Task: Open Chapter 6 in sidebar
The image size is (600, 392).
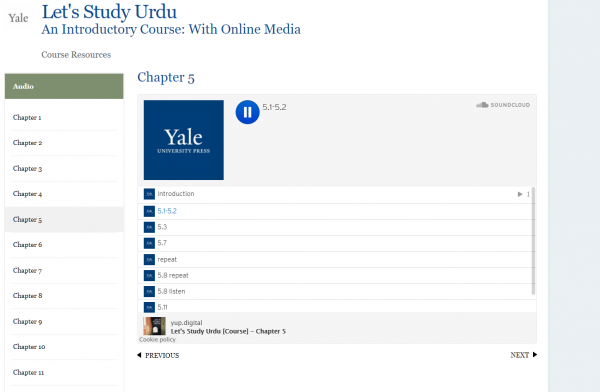Action: pos(28,245)
